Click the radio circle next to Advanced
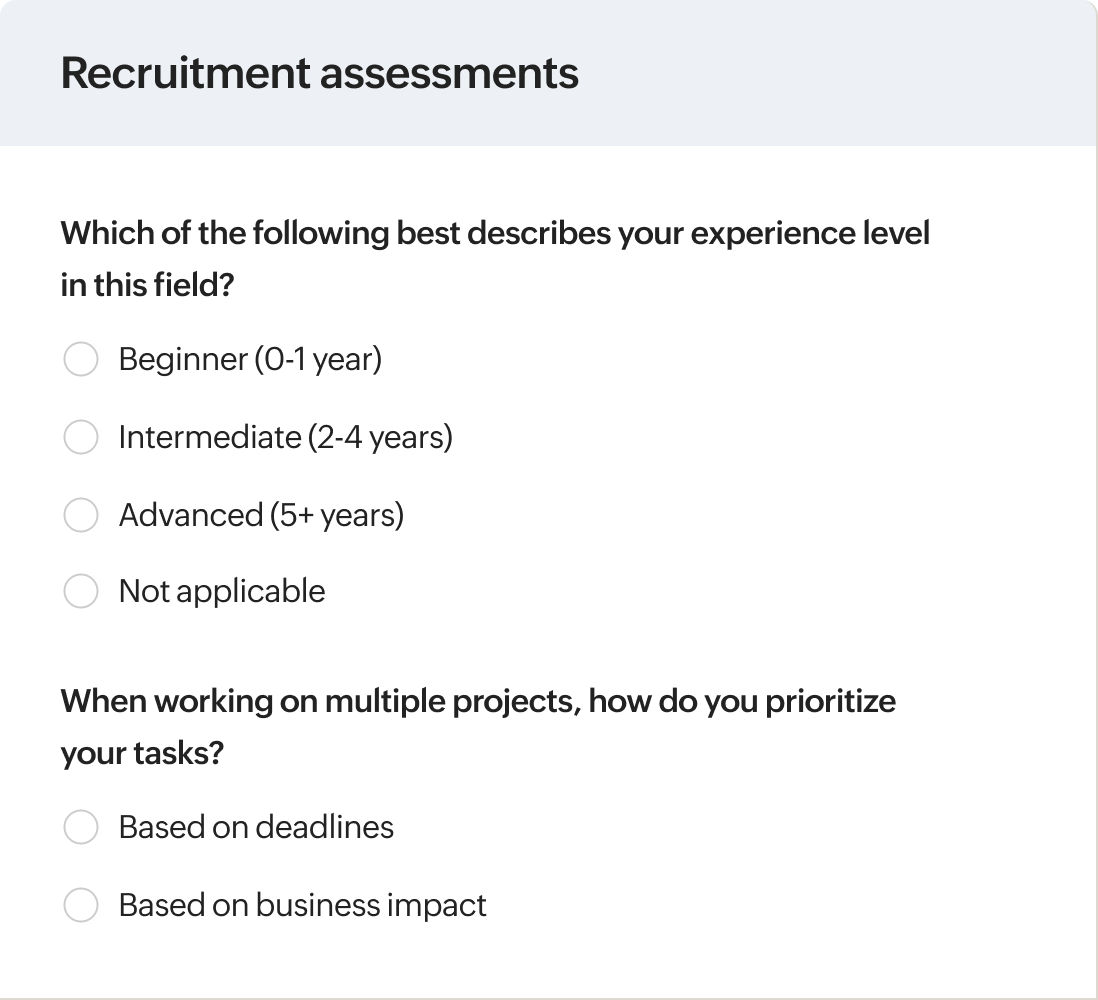 (x=81, y=515)
